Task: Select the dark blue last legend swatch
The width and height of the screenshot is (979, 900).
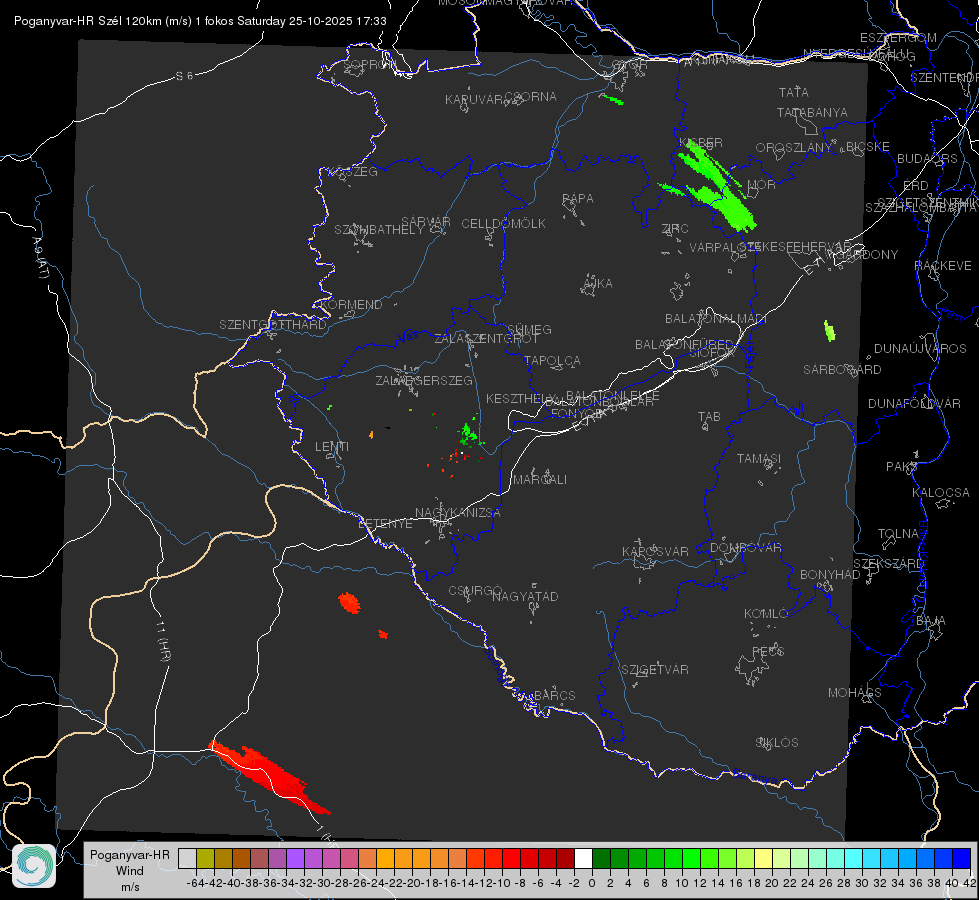Action: pos(962,858)
